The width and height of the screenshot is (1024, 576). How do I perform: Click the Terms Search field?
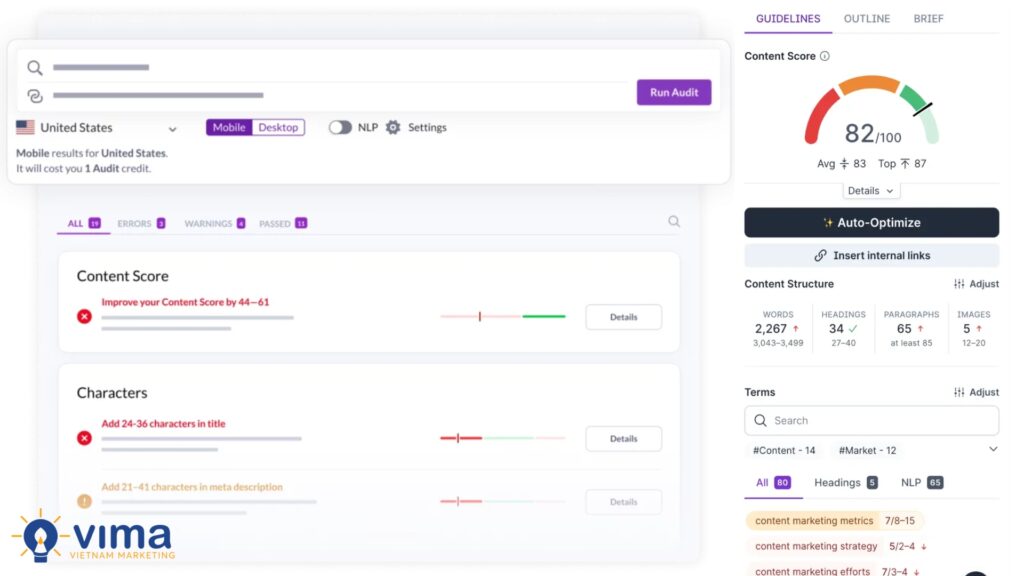871,421
